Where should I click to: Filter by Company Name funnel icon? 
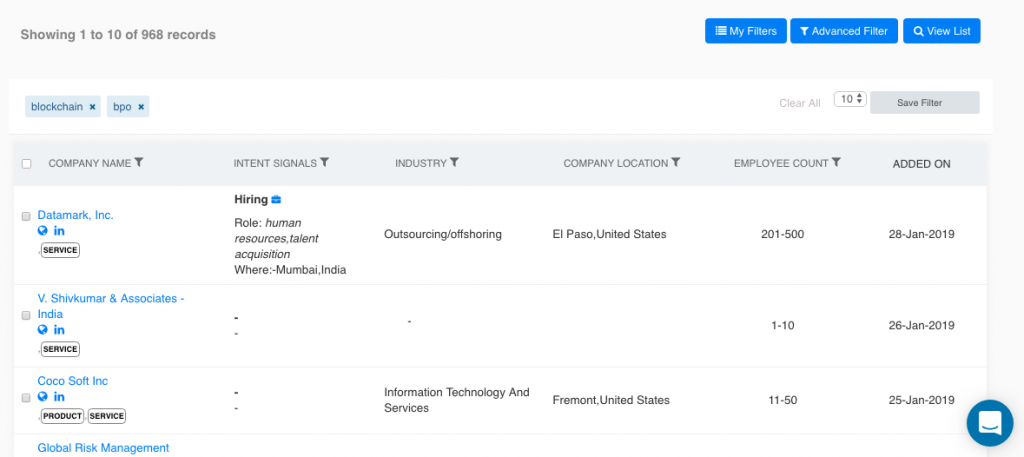pyautogui.click(x=139, y=163)
